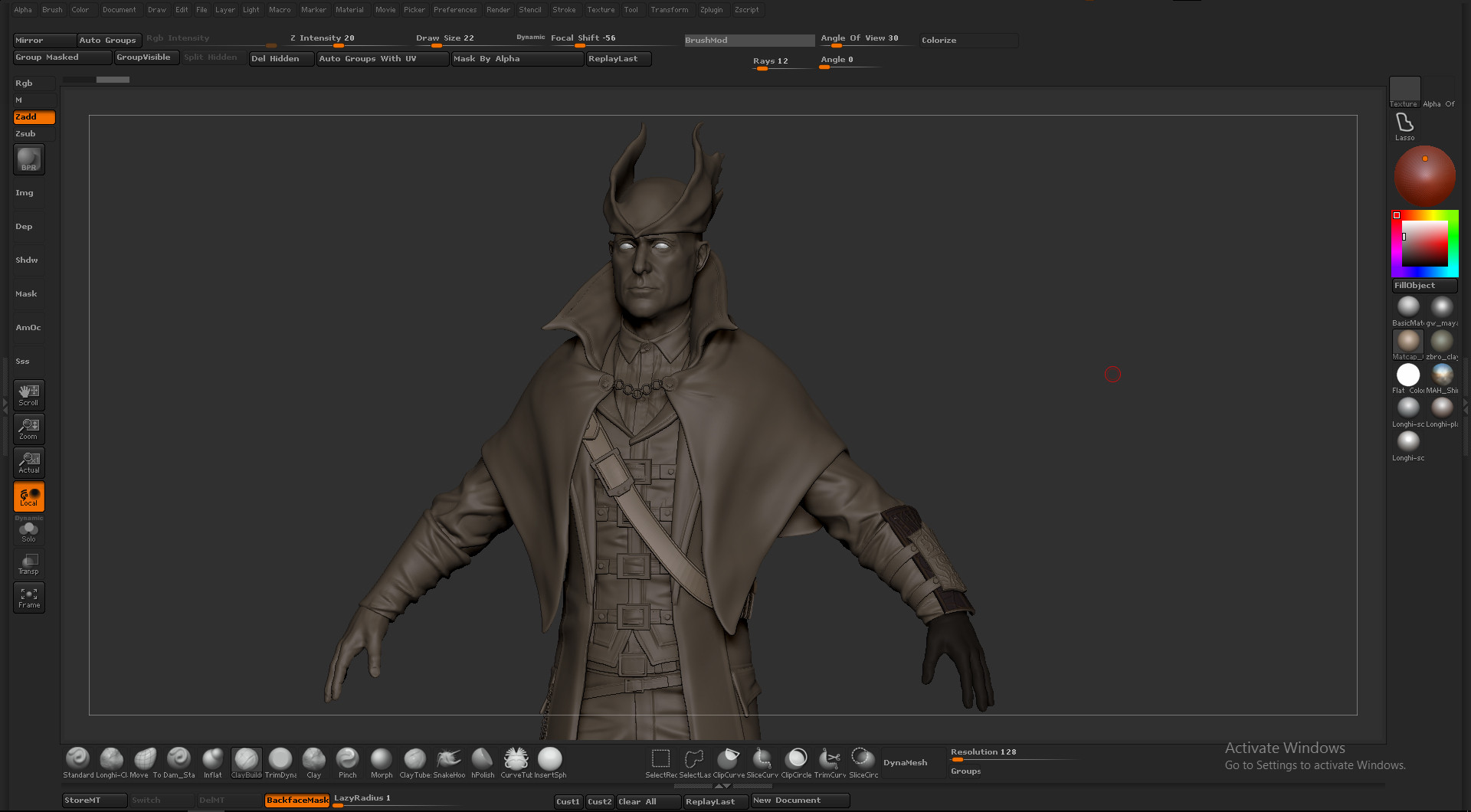Select the Standard brush
The width and height of the screenshot is (1471, 812).
77,762
